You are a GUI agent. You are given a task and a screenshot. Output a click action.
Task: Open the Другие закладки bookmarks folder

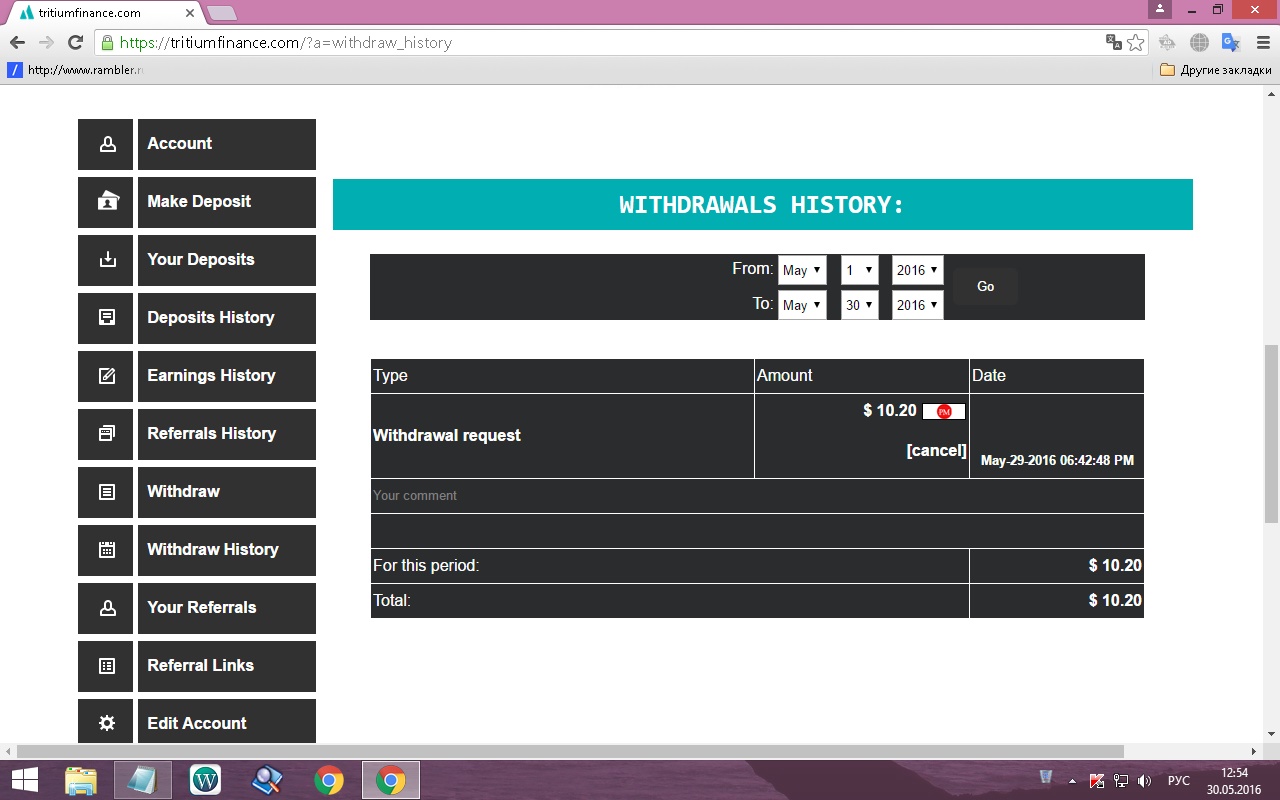pyautogui.click(x=1216, y=70)
